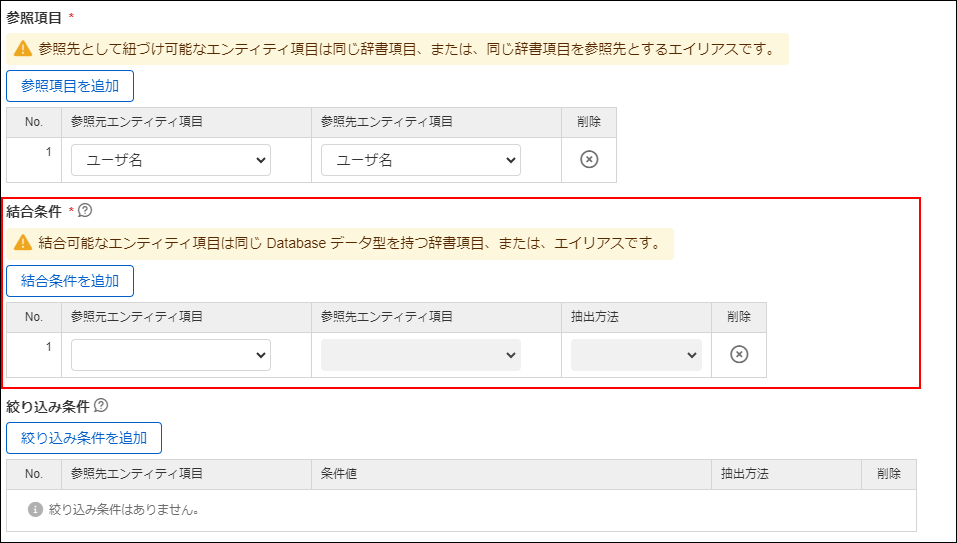Click the 抽出方法 header in 絞り込み条件 table
Screen dimensions: 957x543
(745, 473)
